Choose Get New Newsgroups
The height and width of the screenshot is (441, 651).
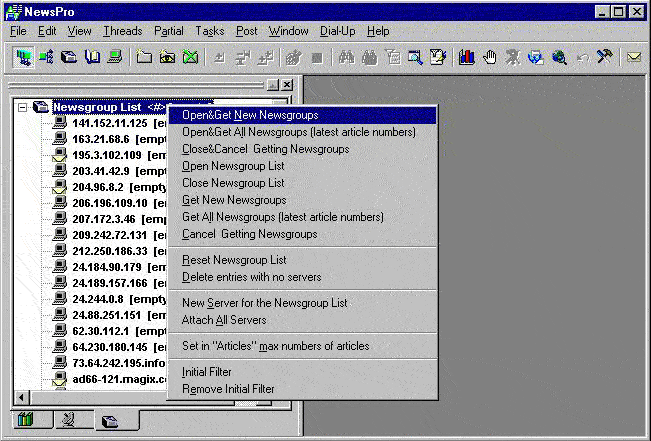pos(303,200)
